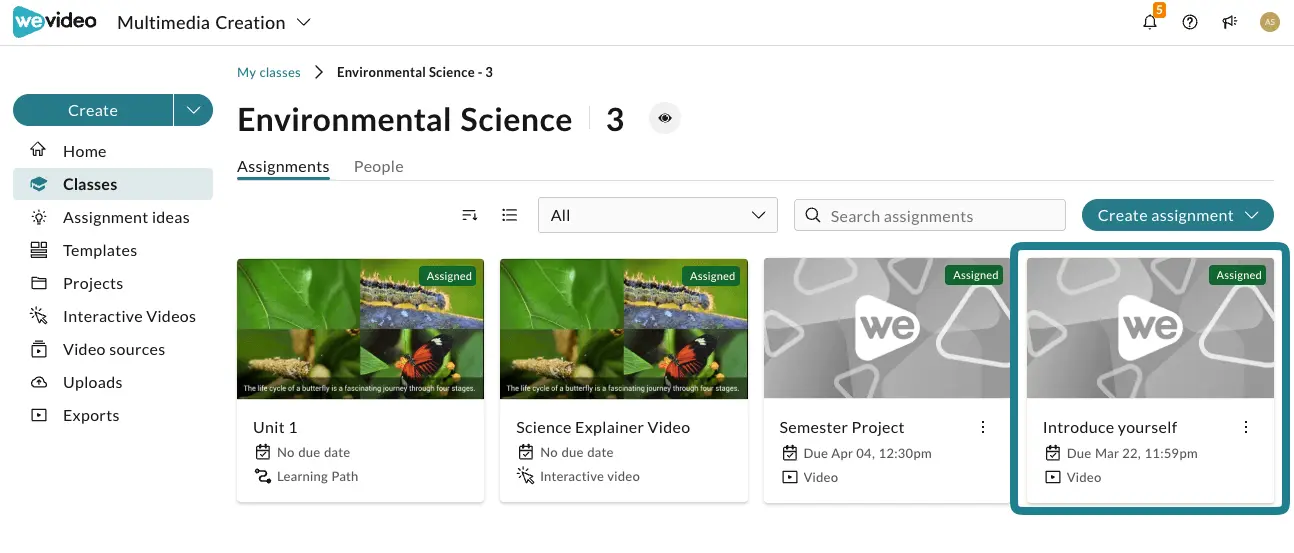Switch to the People tab

coord(379,167)
